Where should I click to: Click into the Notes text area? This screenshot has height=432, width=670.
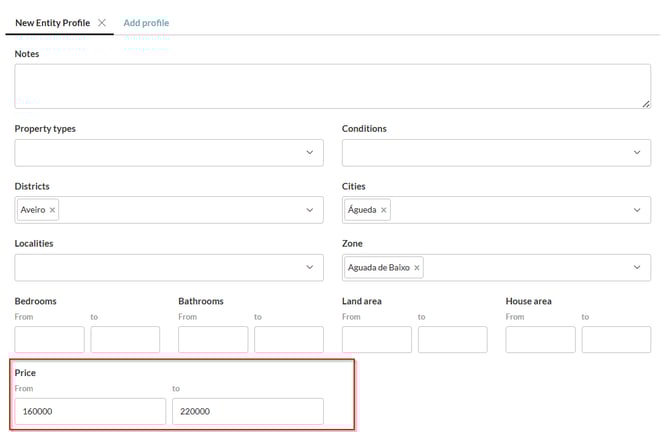point(332,86)
